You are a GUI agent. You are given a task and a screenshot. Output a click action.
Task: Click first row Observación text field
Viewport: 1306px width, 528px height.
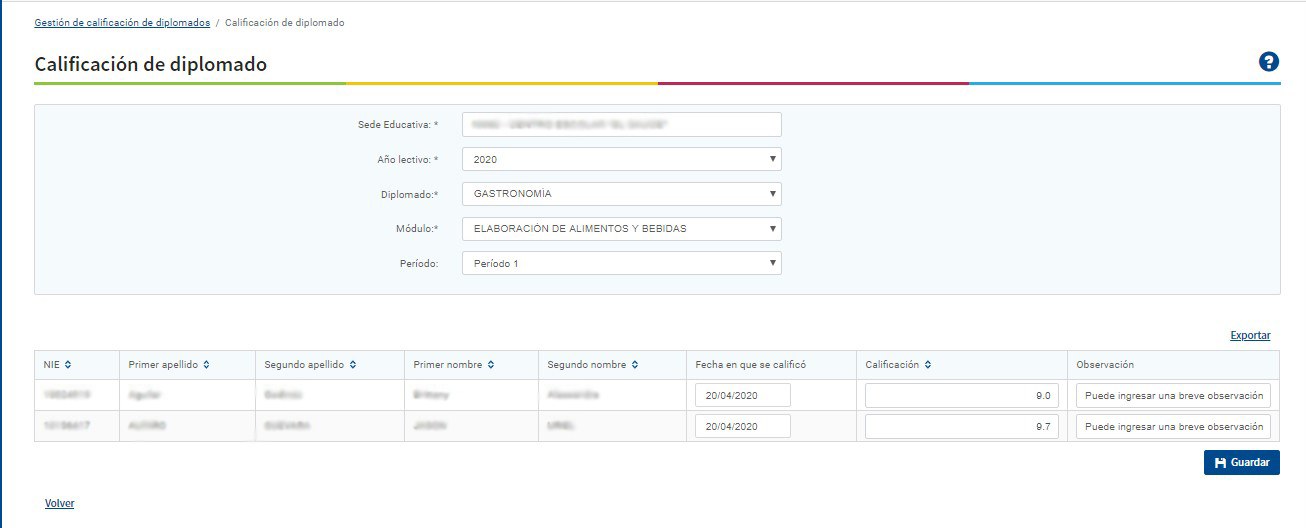1172,396
